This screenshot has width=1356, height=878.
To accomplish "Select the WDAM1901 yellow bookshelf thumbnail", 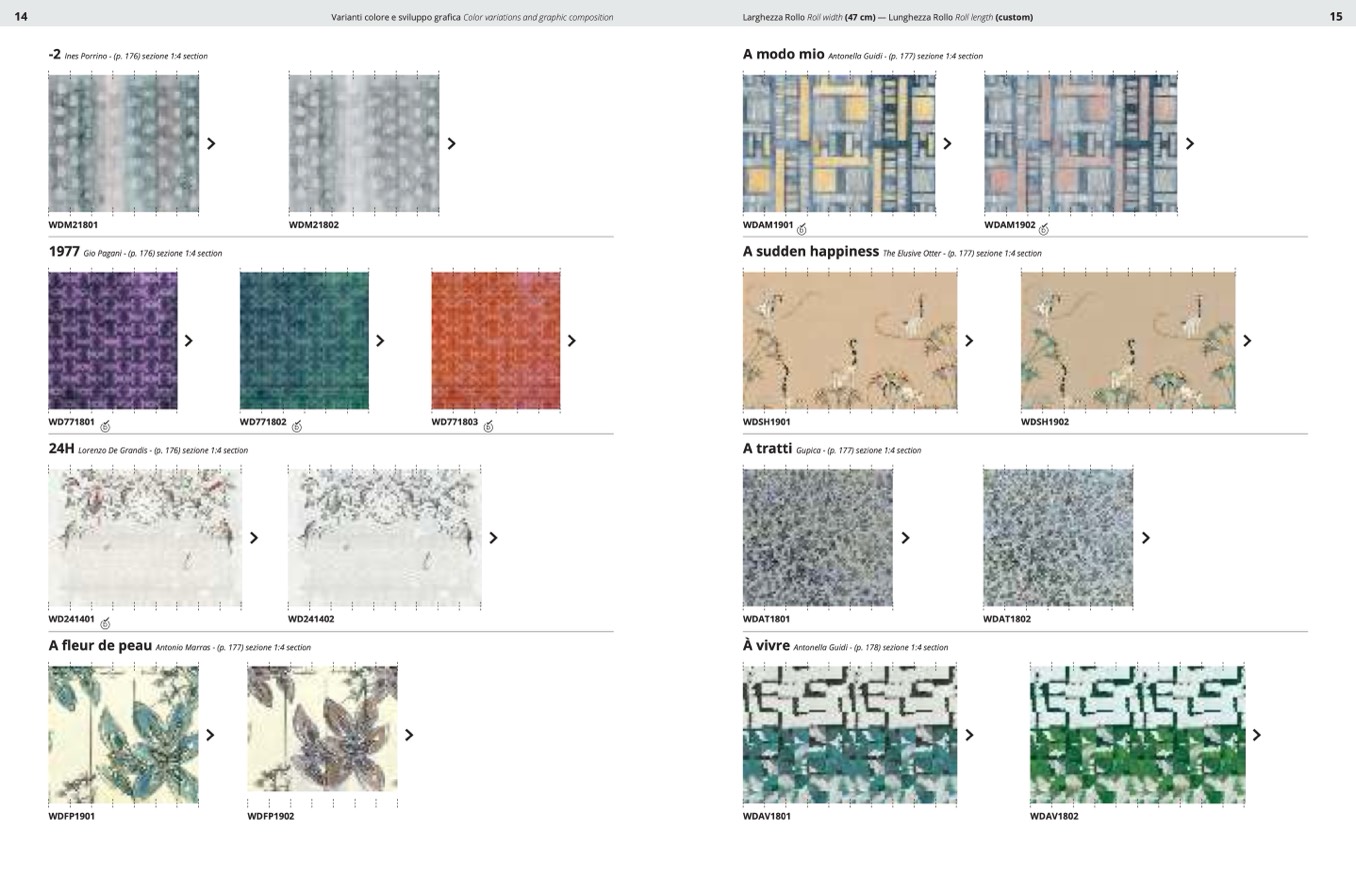I will (838, 143).
